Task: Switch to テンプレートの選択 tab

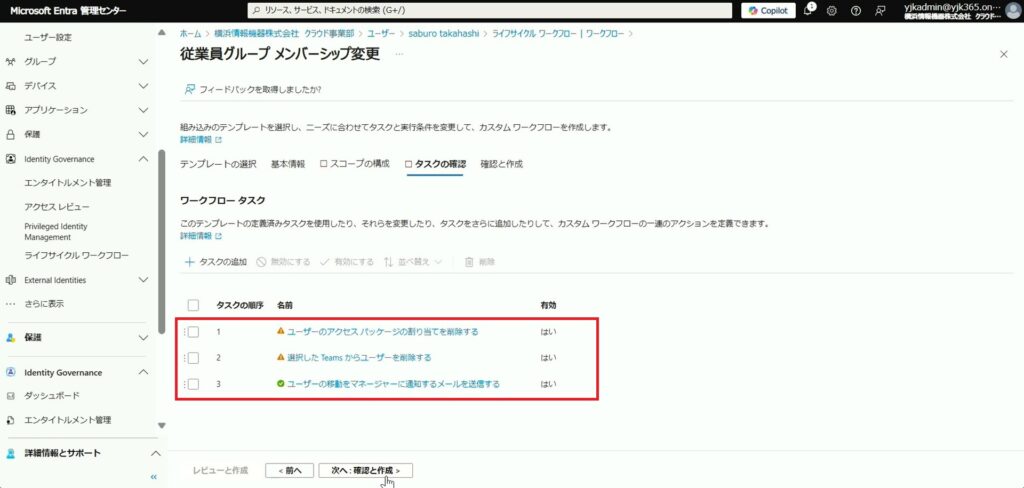Action: tap(218, 164)
